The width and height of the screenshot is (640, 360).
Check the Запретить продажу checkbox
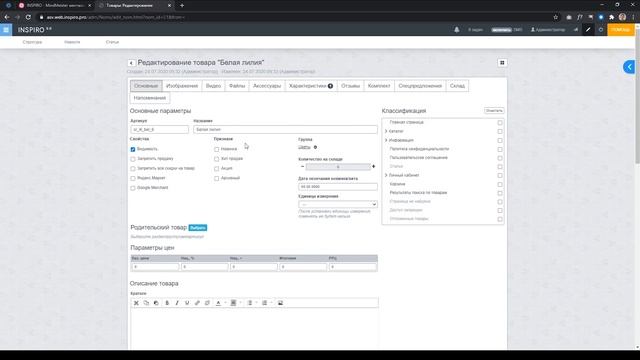point(133,159)
